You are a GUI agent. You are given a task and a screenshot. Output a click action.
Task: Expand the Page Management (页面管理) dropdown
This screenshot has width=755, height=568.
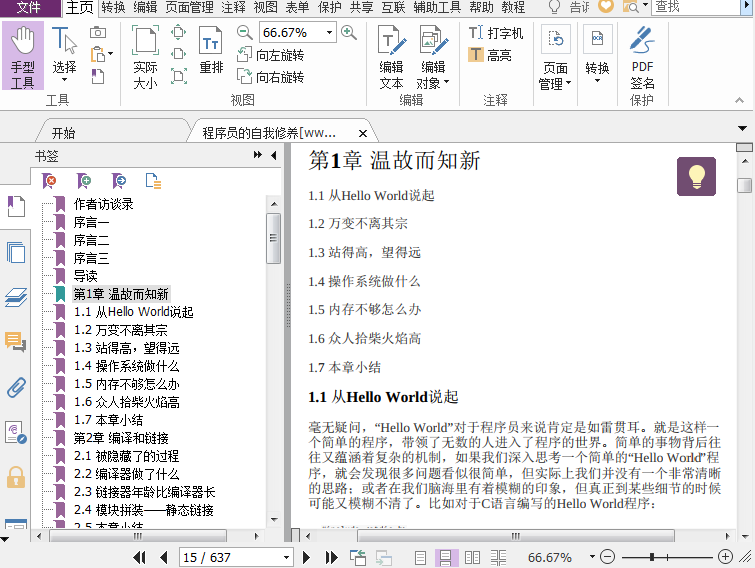tap(555, 58)
